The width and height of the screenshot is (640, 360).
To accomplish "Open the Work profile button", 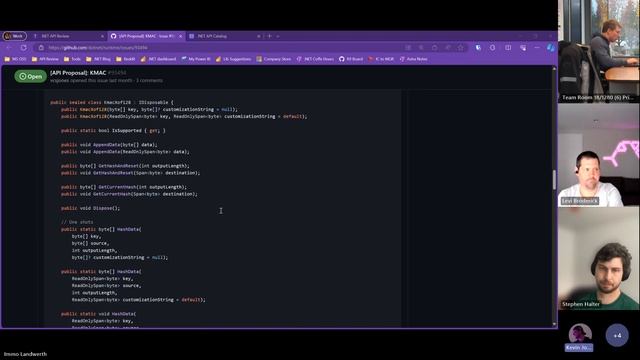I will click(15, 36).
